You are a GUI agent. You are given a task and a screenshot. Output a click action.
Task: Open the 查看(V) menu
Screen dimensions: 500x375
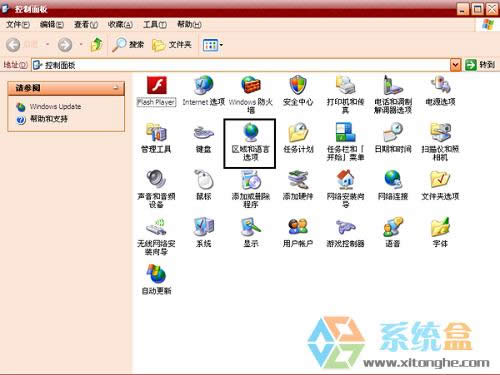coord(86,24)
